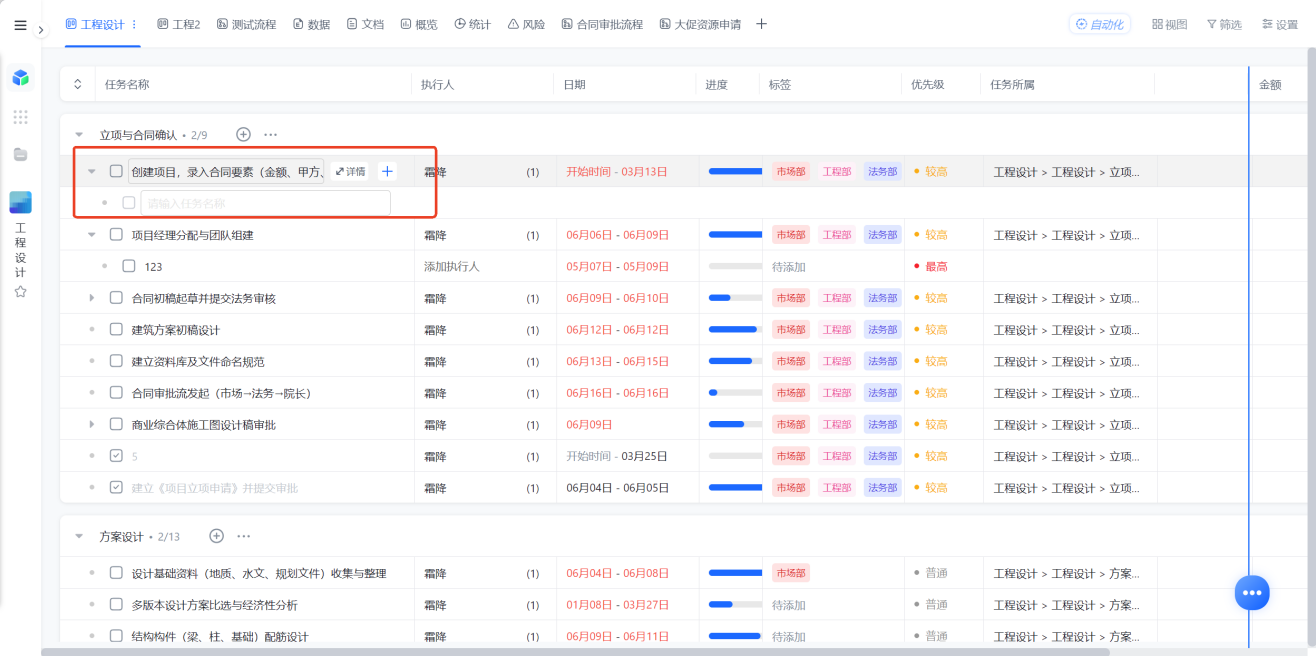The width and height of the screenshot is (1316, 656).
Task: Check the 建筑方案初稿设计 checkbox
Action: point(116,329)
